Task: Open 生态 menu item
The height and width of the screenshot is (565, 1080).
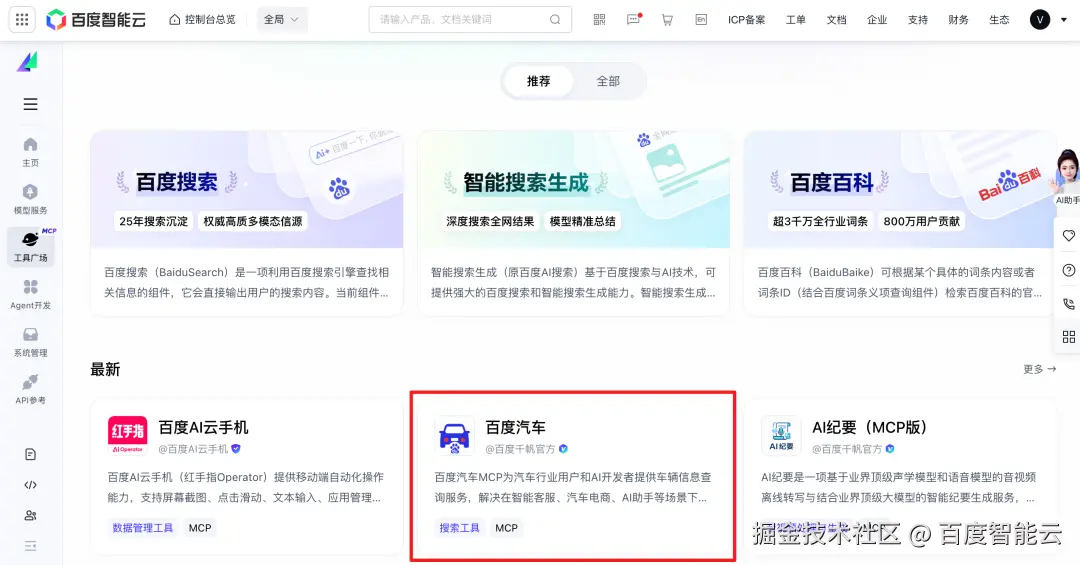Action: [x=999, y=20]
